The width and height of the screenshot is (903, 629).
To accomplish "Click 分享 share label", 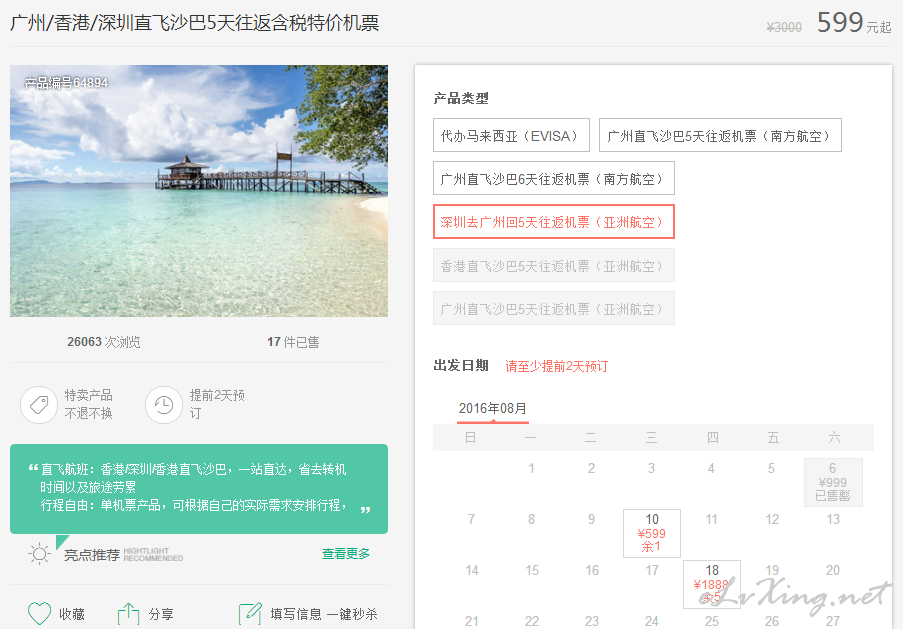I will point(161,614).
